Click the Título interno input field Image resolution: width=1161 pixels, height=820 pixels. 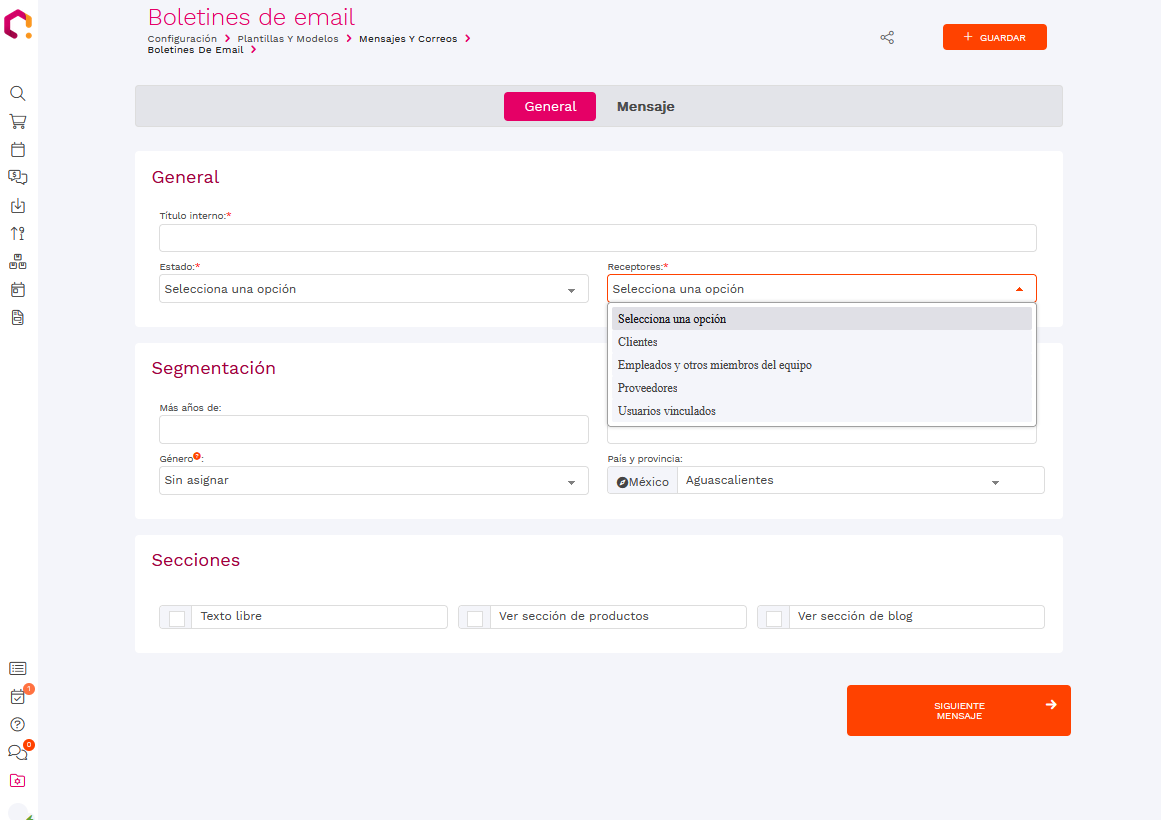click(597, 238)
